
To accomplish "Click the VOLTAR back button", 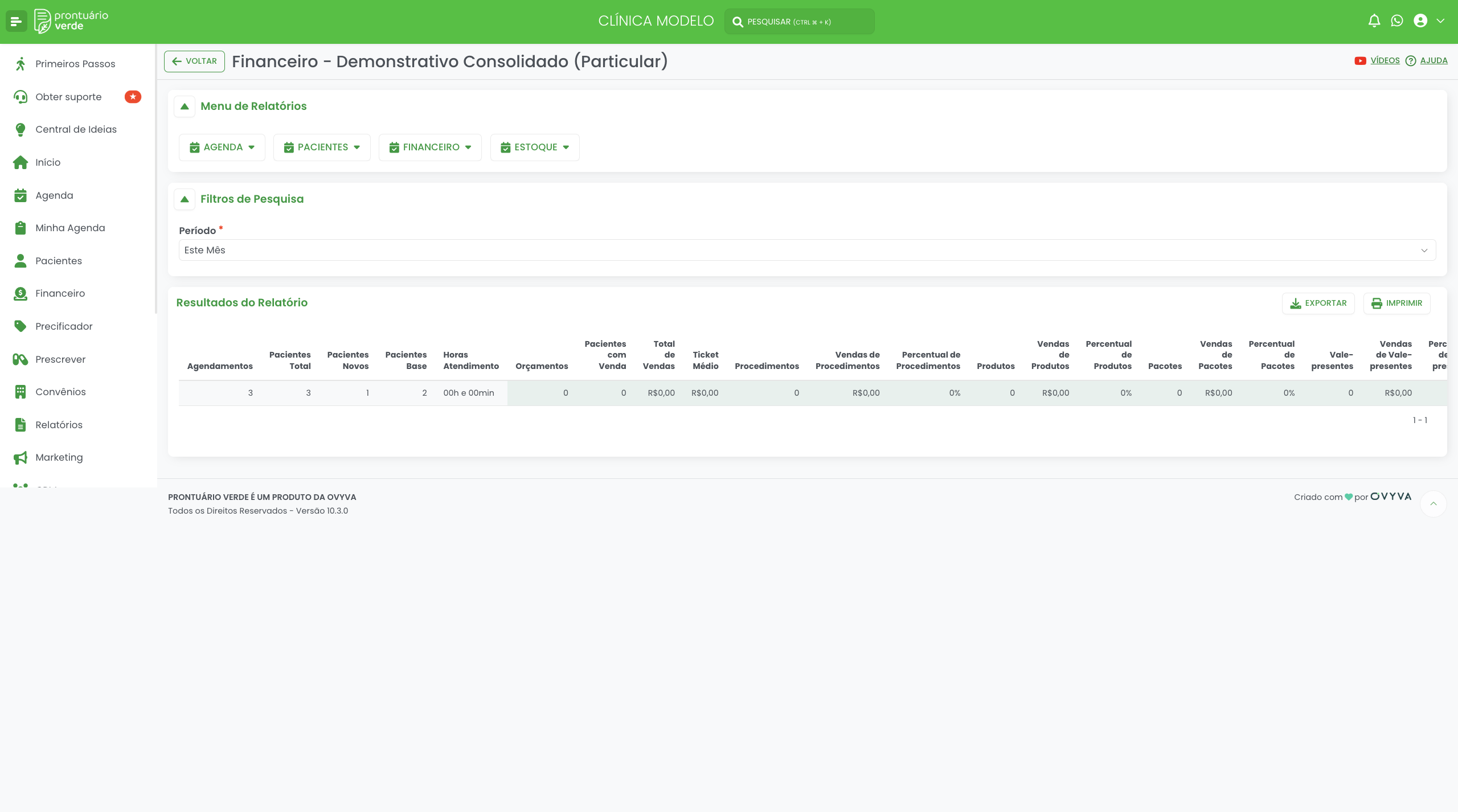I will (194, 61).
